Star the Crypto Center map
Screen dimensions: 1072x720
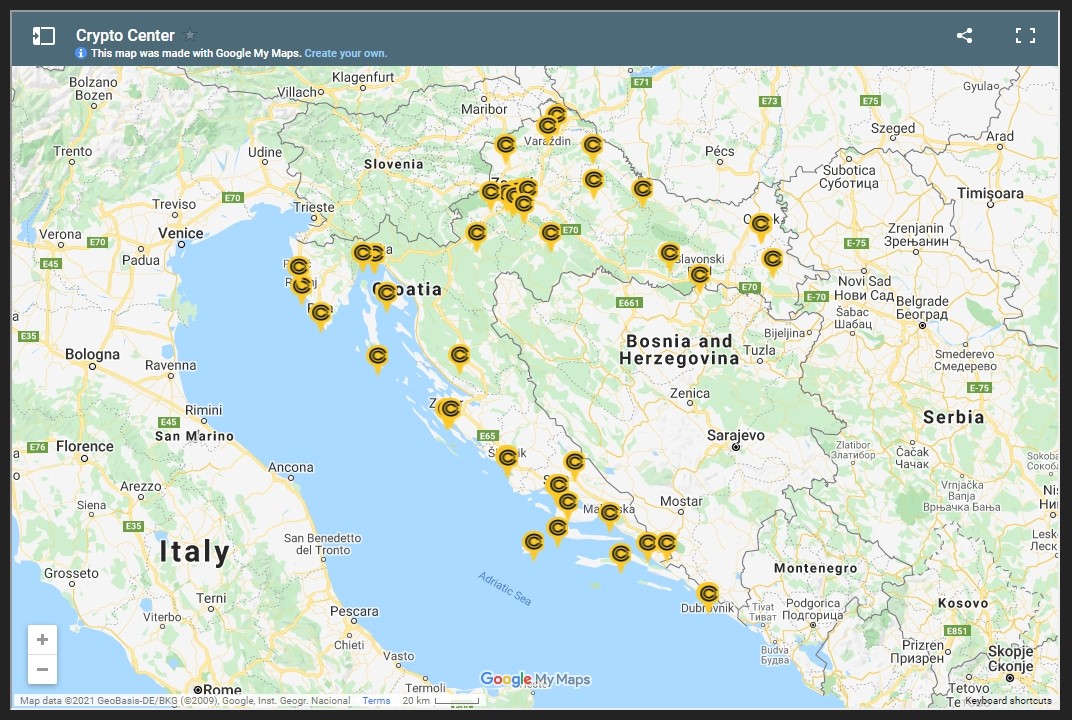tap(190, 35)
